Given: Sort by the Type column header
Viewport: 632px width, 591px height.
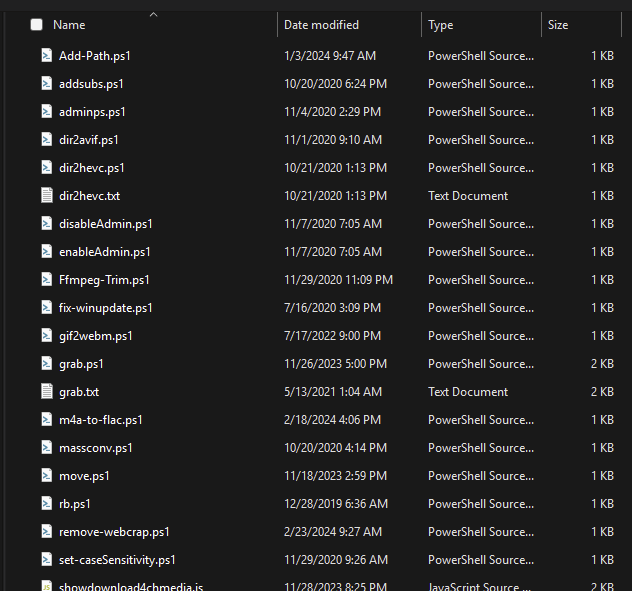Looking at the screenshot, I should click(441, 25).
